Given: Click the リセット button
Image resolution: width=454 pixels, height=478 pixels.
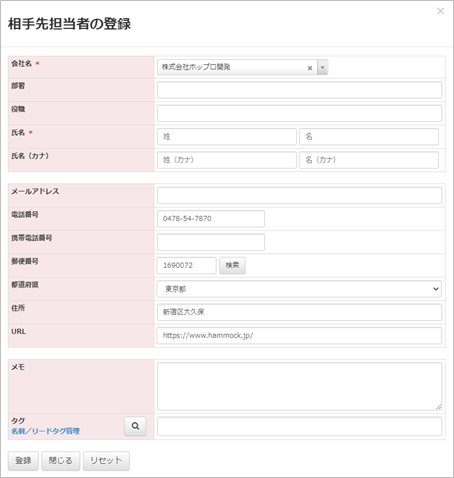Looking at the screenshot, I should [106, 461].
